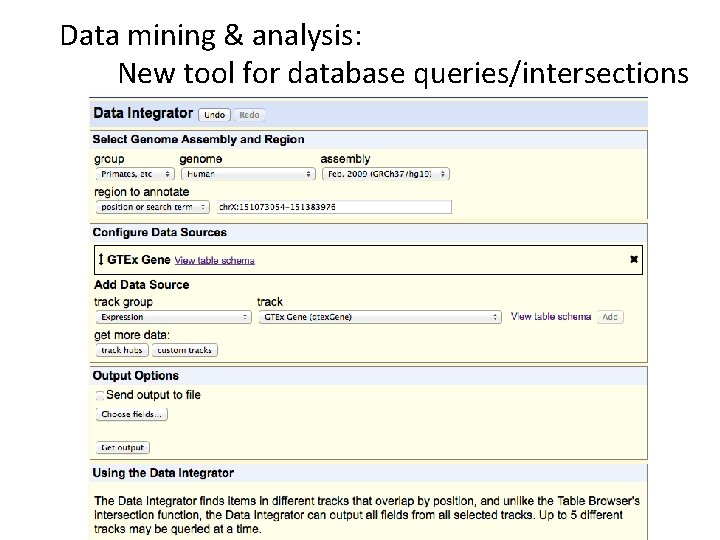Click View table schema link next to Add

click(x=551, y=317)
